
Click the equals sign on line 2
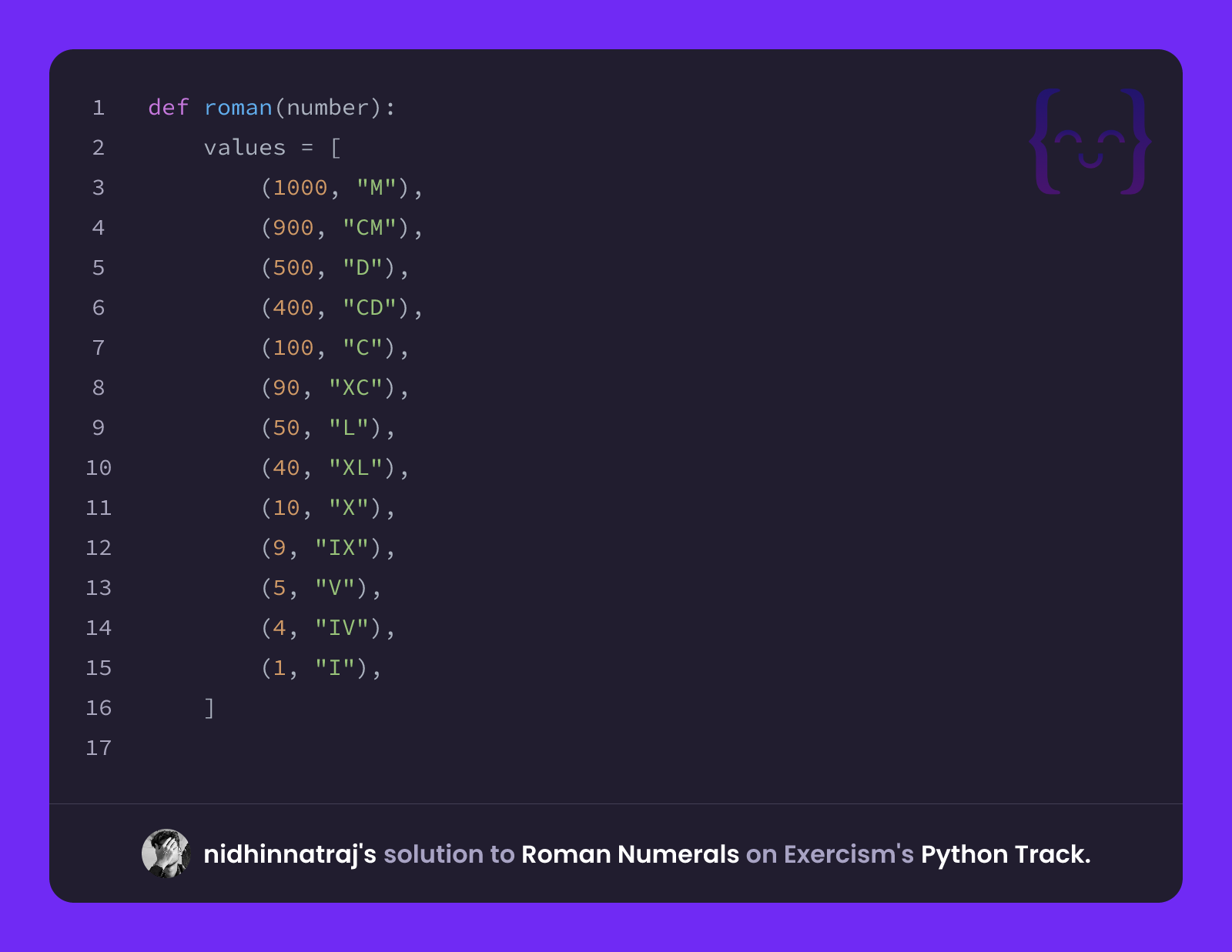pos(307,148)
